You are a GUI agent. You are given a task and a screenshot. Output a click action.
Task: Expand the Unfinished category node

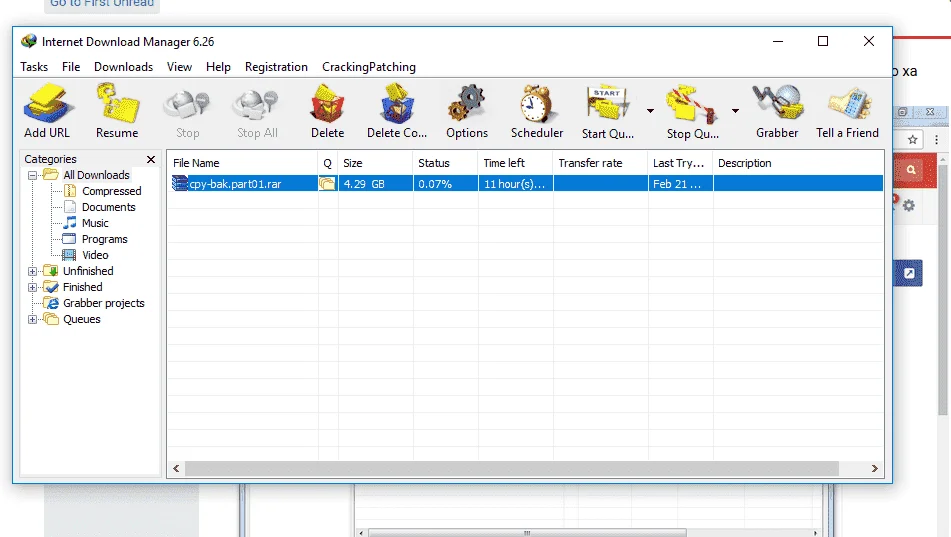(x=33, y=271)
